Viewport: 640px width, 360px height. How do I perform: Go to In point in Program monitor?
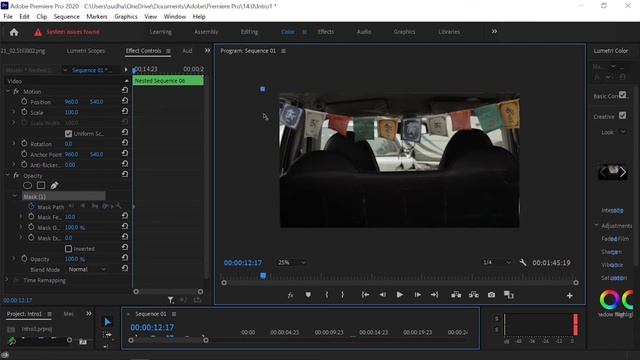point(365,295)
